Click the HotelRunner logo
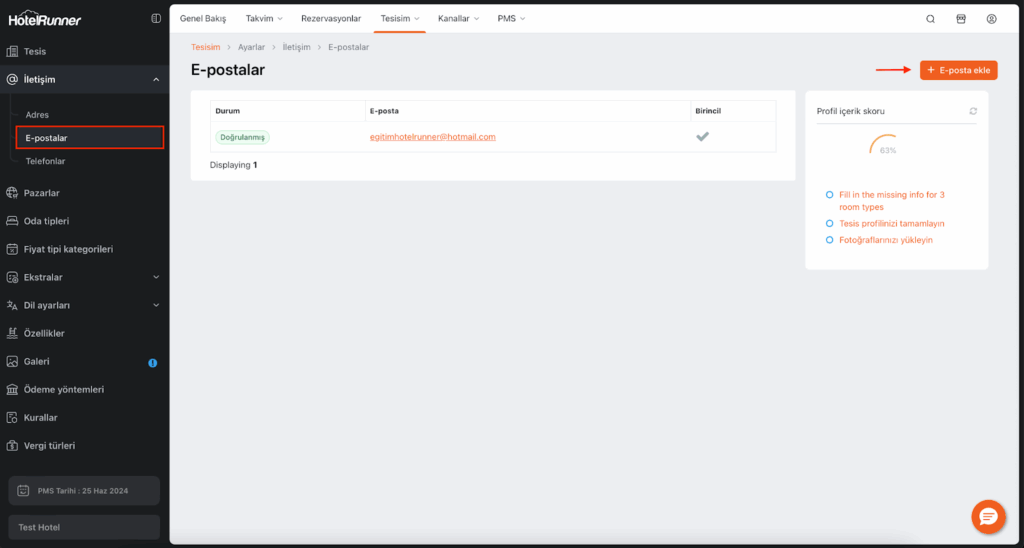 point(45,19)
